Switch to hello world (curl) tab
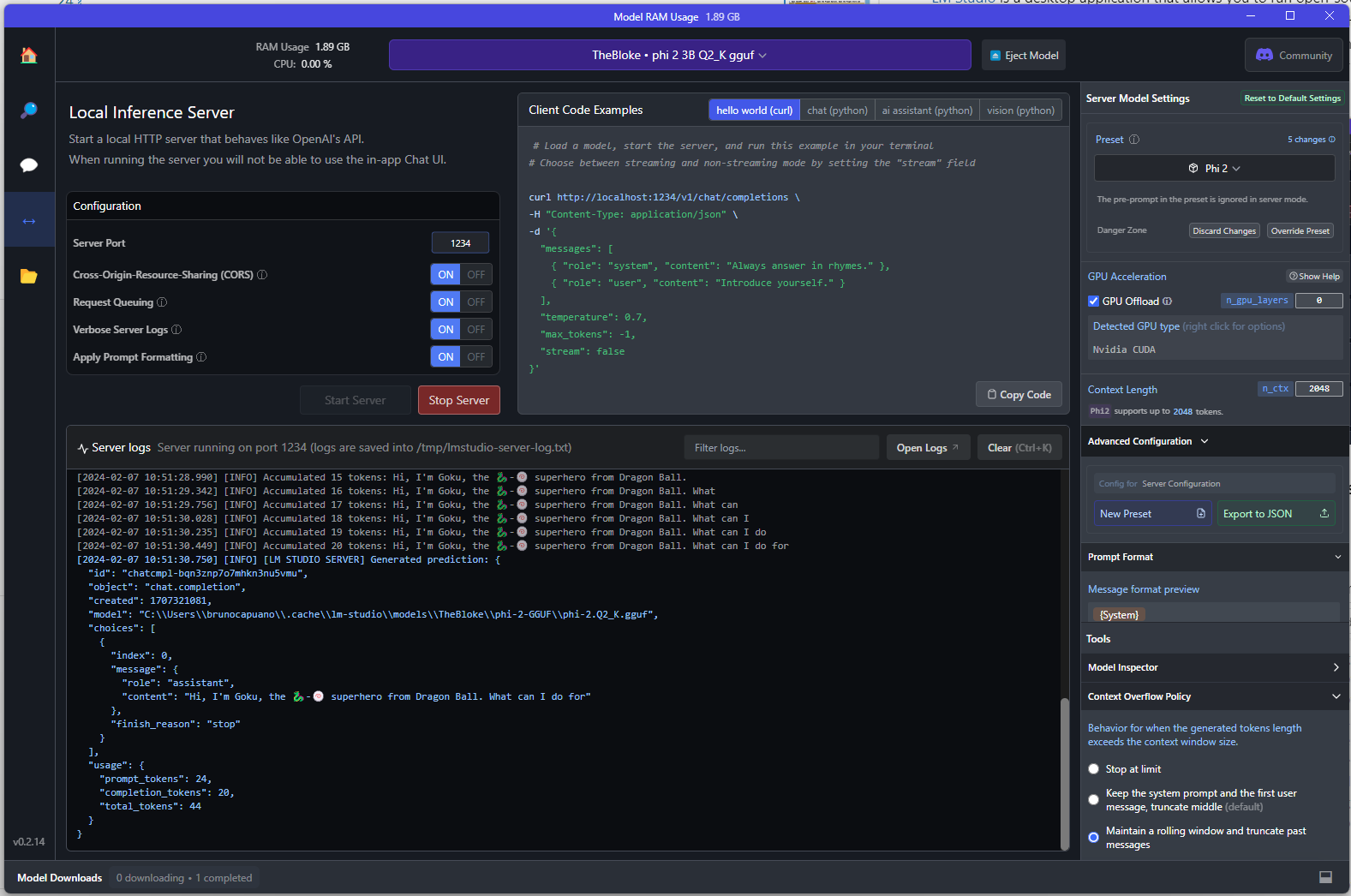 [754, 111]
